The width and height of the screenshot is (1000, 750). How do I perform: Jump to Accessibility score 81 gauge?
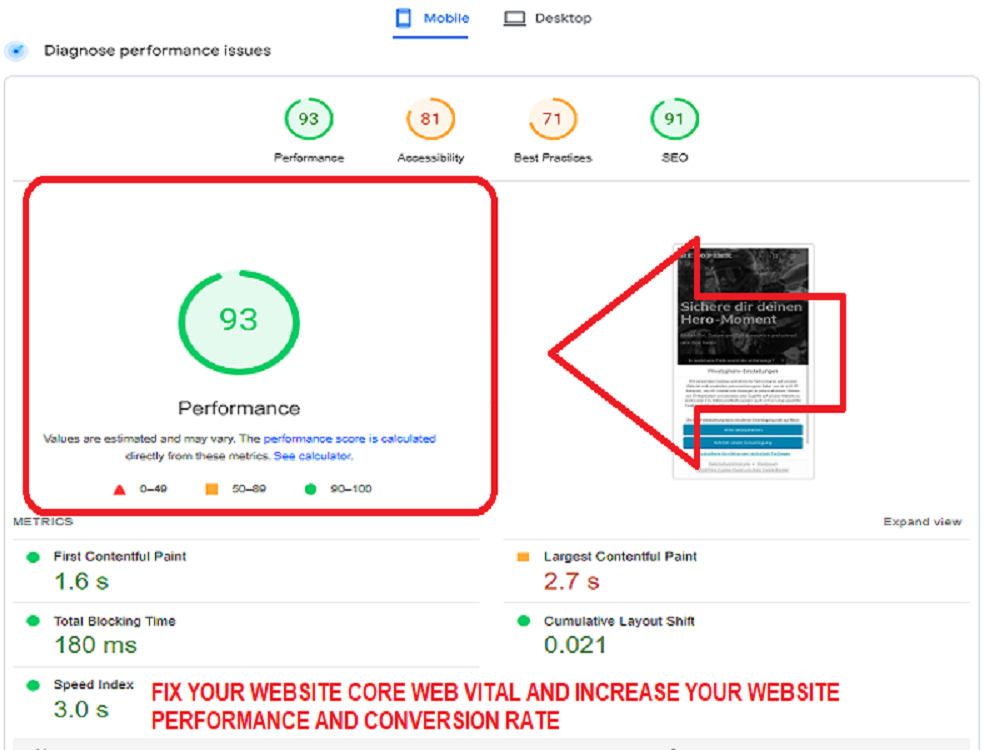[430, 119]
